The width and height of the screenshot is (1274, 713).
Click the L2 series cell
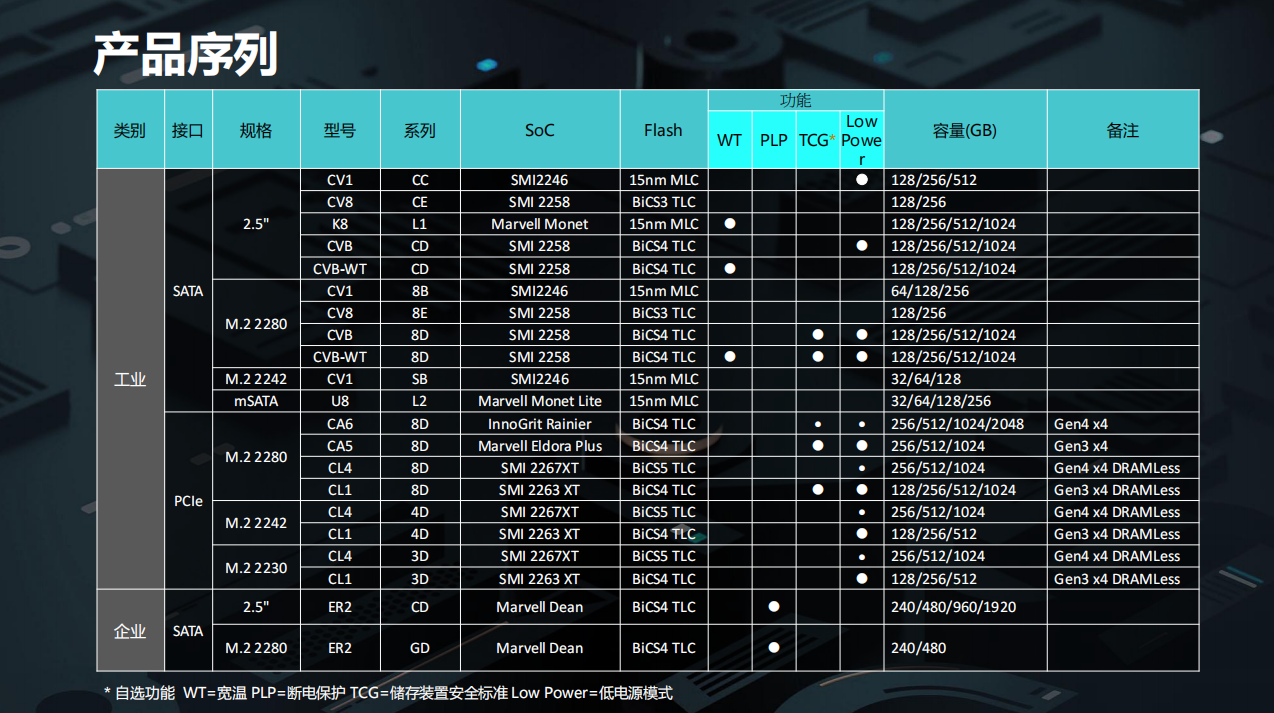(x=420, y=401)
